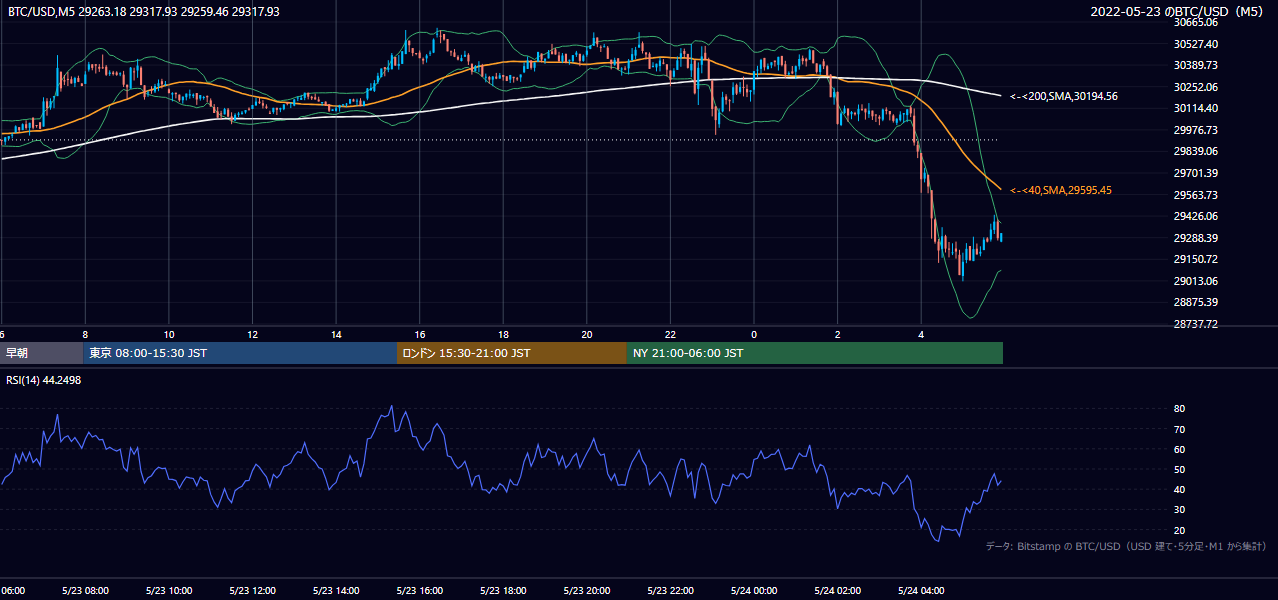Screen dimensions: 1278x600
Task: Click the 5/23 16:00 time label
Action: pyautogui.click(x=419, y=591)
